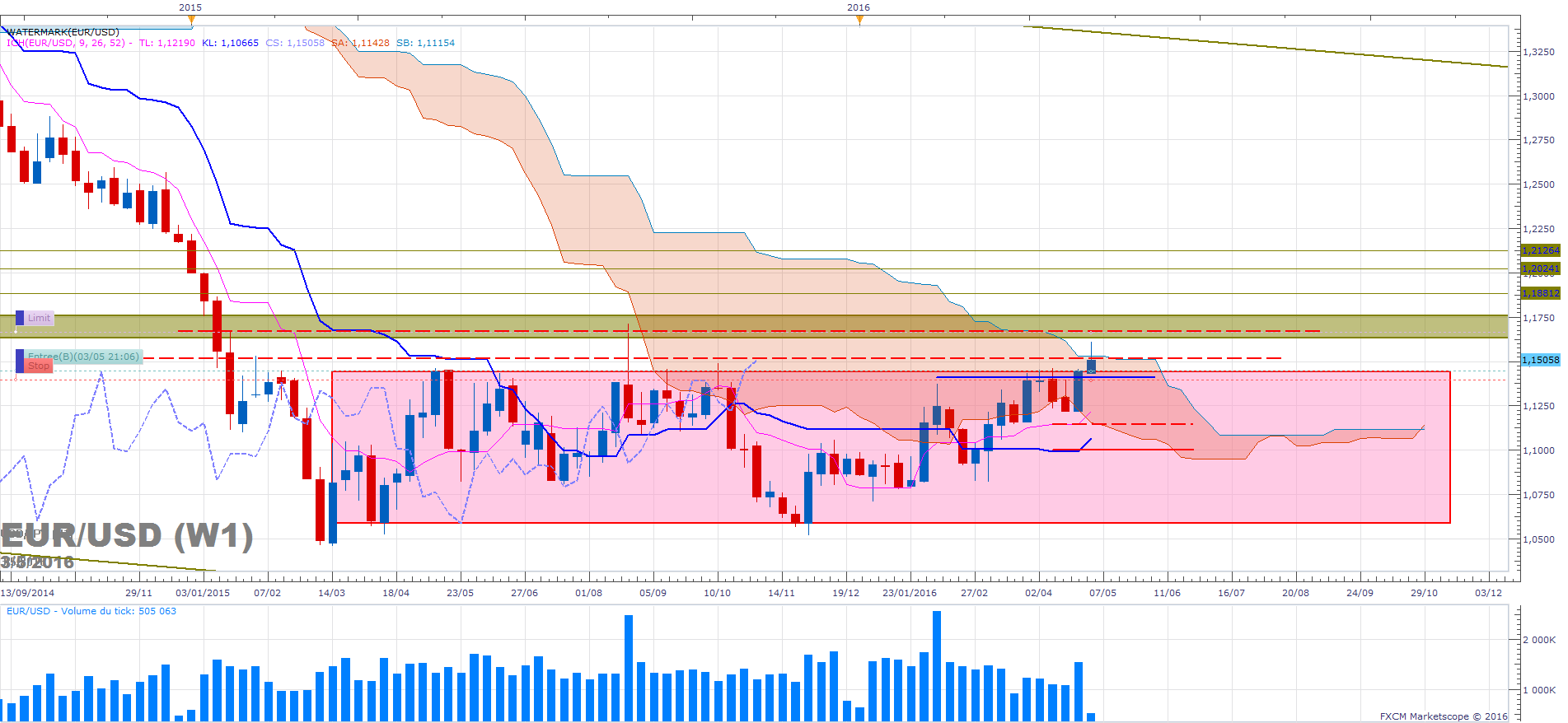Click the WATERMARK(EUR/USD) indicator label

[x=63, y=32]
